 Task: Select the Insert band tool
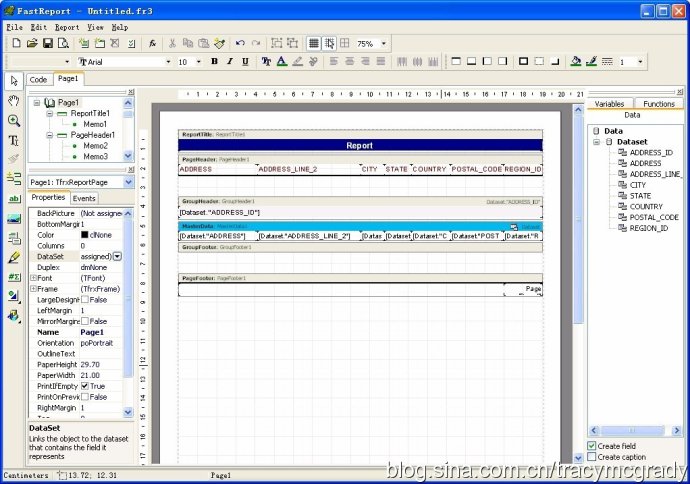click(14, 179)
